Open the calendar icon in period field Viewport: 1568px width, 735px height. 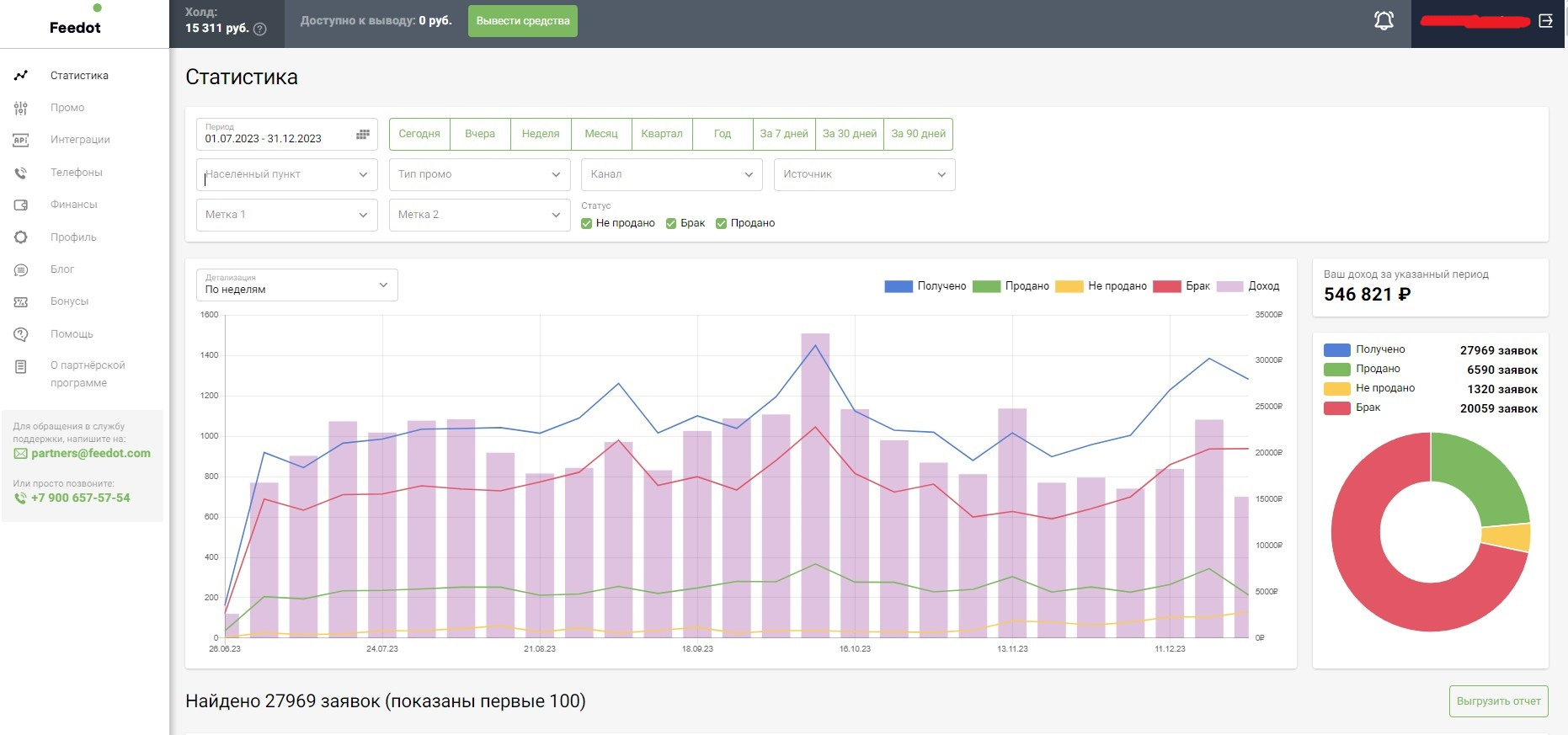[x=363, y=135]
